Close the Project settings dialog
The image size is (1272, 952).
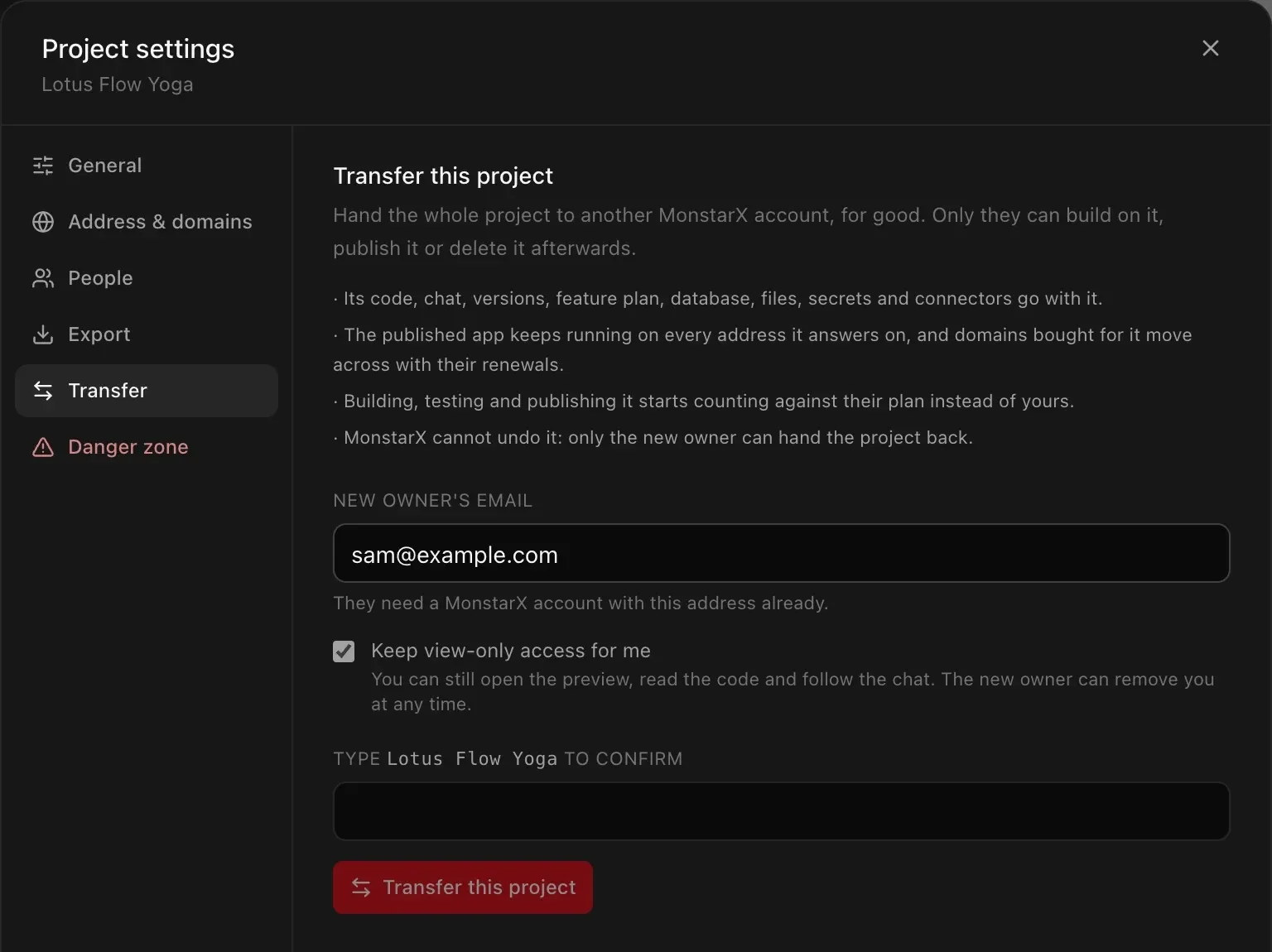[x=1210, y=48]
